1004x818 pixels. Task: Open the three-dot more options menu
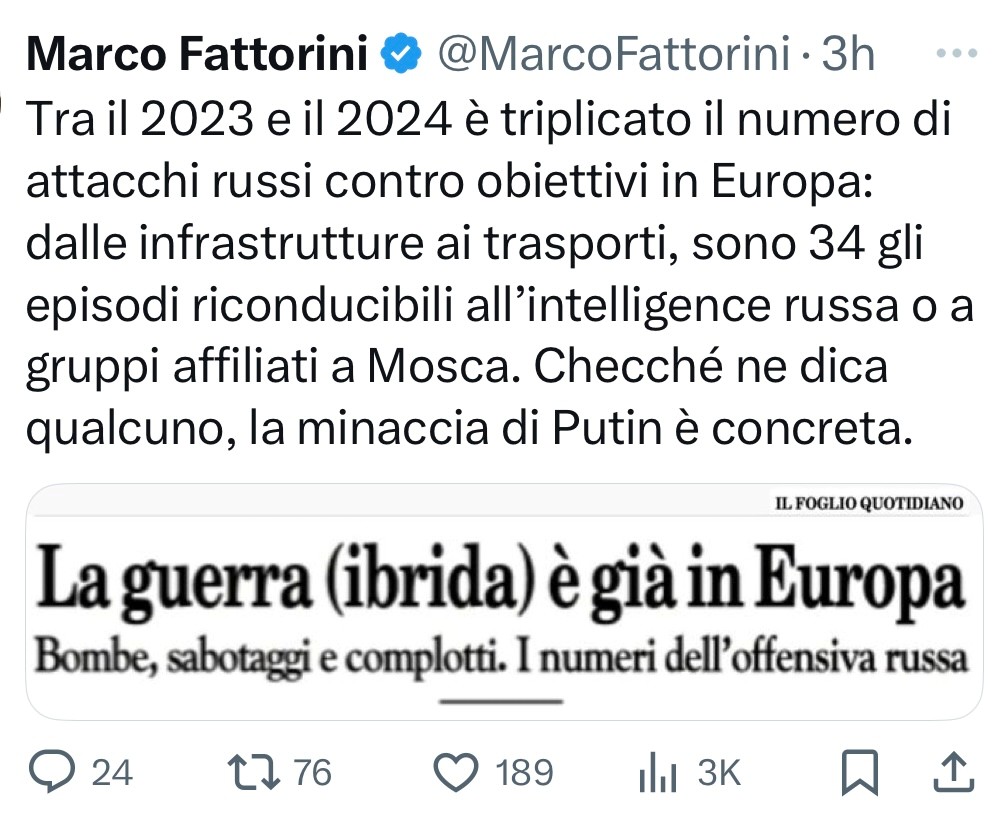[960, 55]
